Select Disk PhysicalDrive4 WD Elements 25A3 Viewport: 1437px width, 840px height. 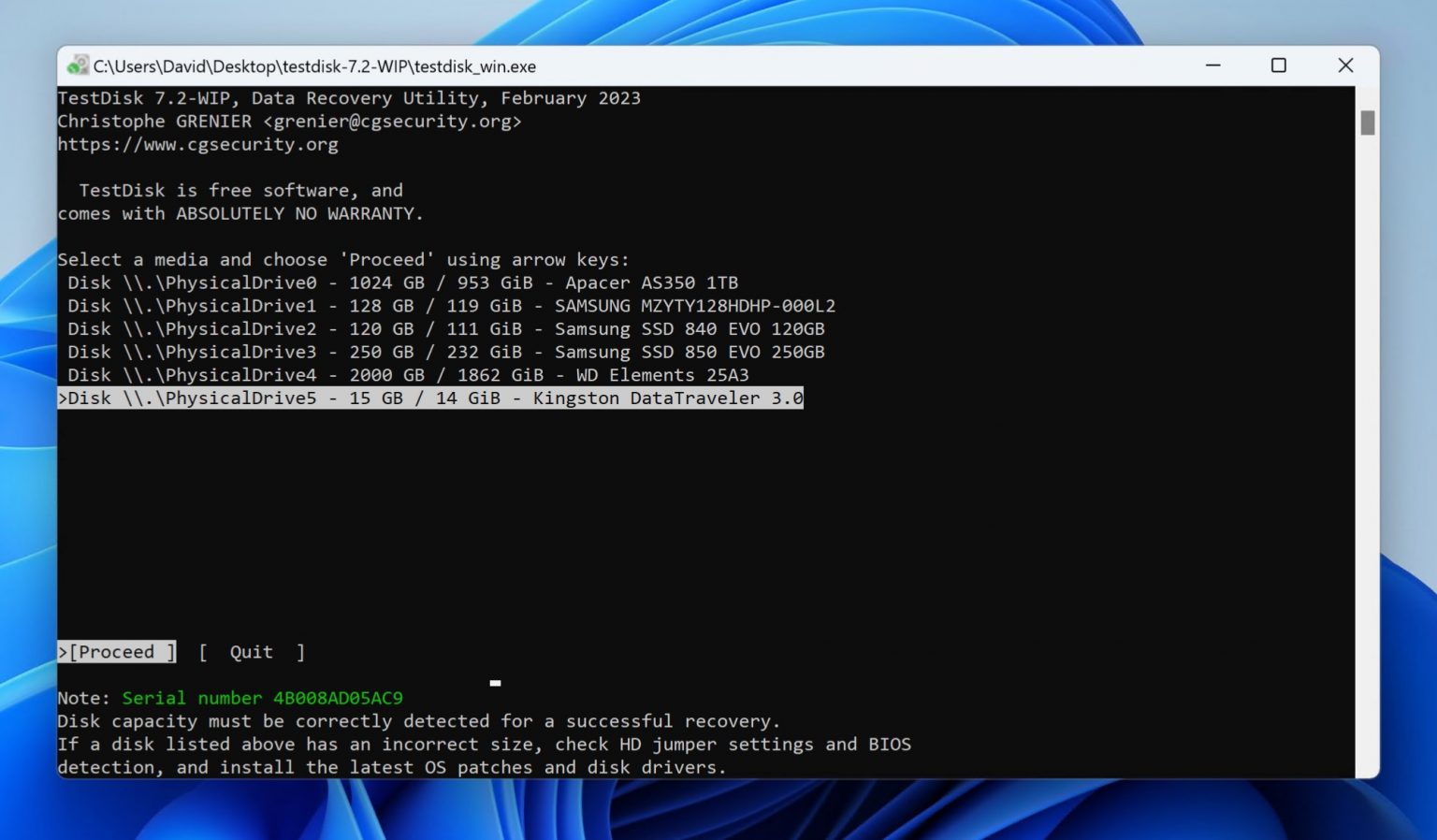[402, 374]
